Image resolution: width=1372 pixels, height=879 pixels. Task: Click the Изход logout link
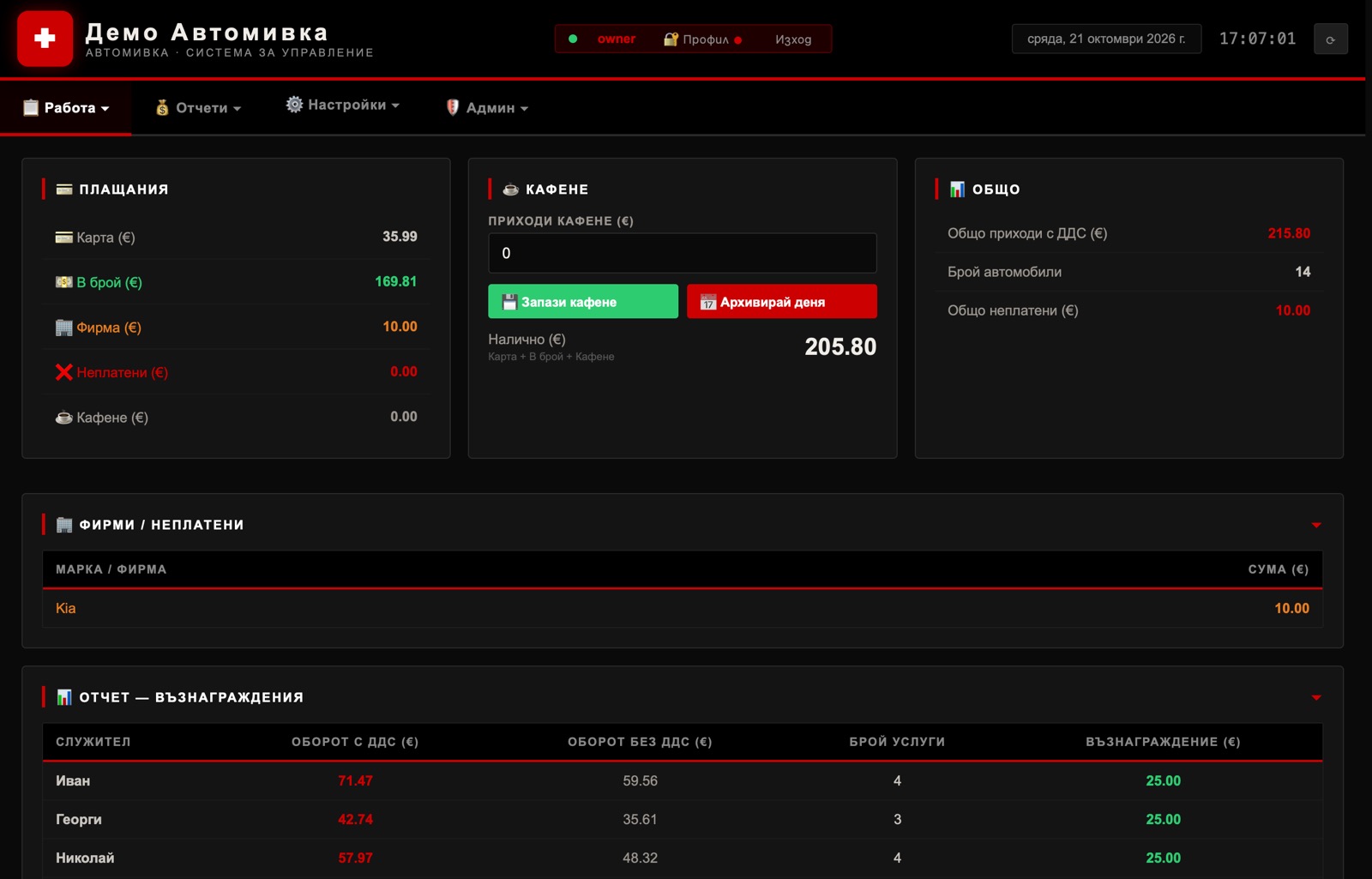click(793, 39)
